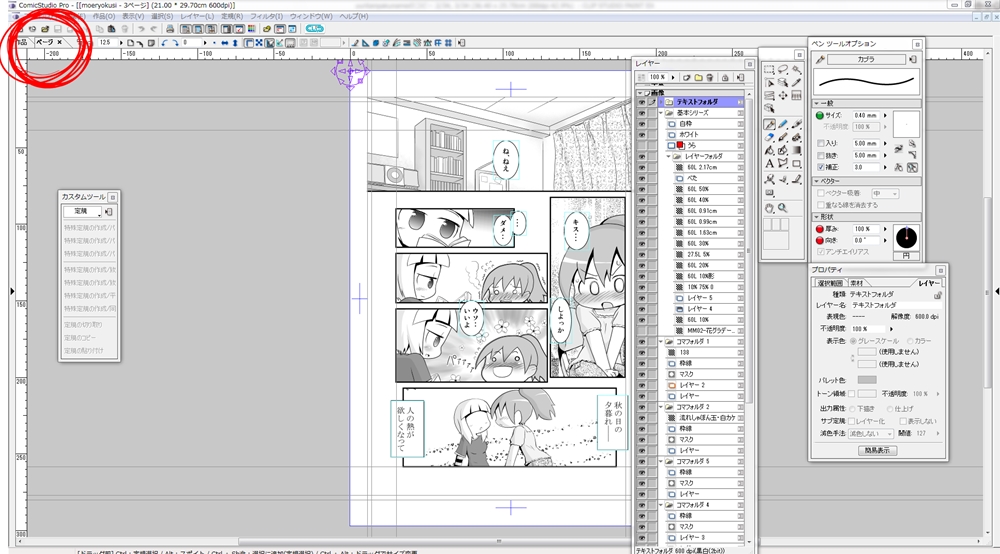Select the rectangle marquee tool
The height and width of the screenshot is (554, 1000).
(x=769, y=69)
